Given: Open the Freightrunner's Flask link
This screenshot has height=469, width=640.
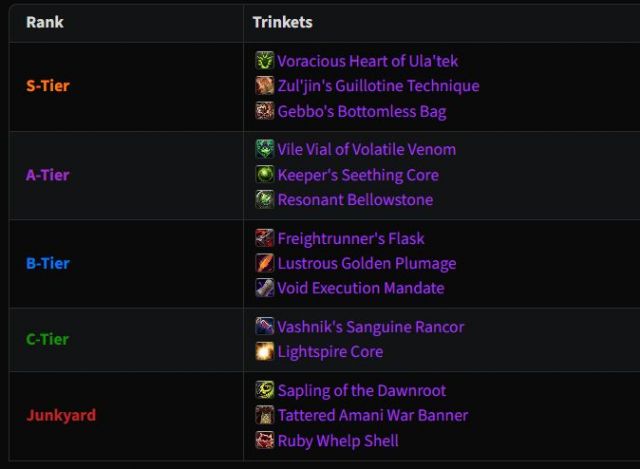Looking at the screenshot, I should click(351, 238).
